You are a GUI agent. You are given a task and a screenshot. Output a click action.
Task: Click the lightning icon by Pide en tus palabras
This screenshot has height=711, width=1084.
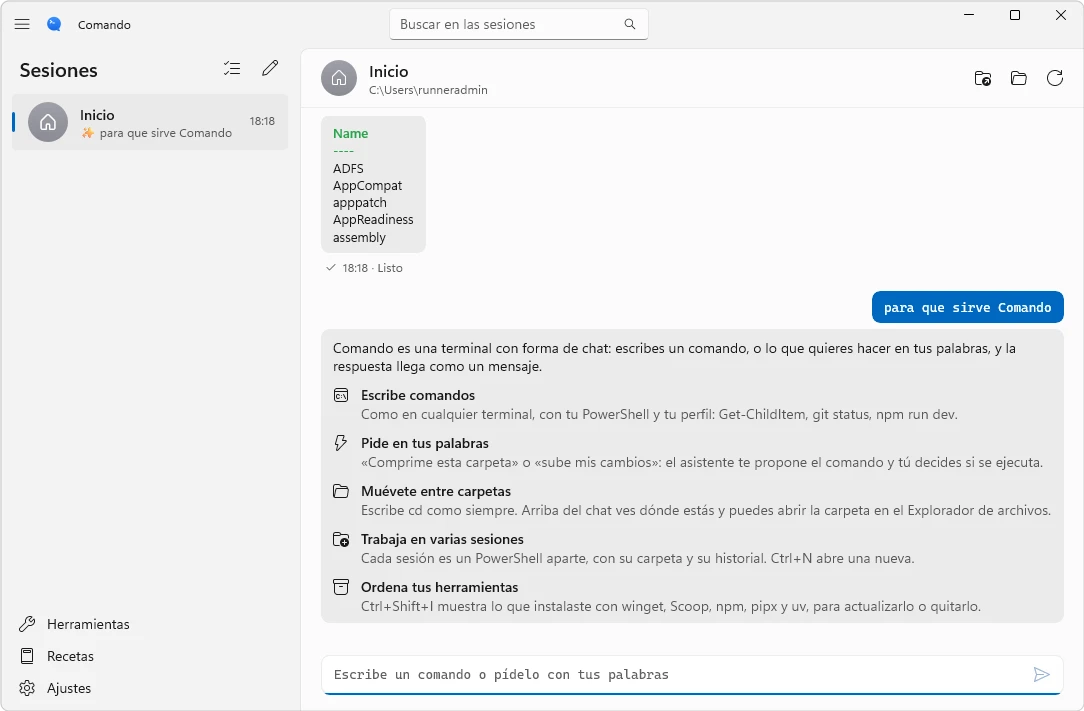(x=341, y=443)
